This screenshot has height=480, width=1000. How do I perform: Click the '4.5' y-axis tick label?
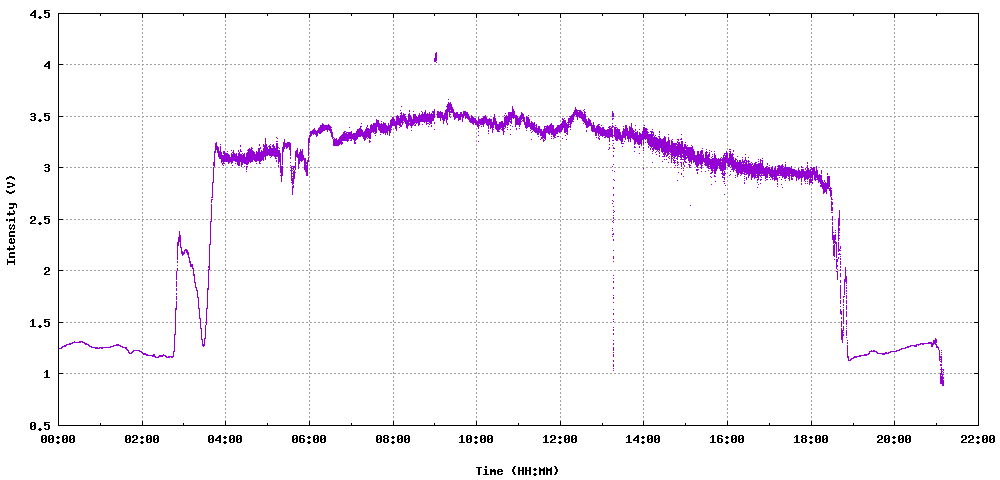pyautogui.click(x=40, y=14)
